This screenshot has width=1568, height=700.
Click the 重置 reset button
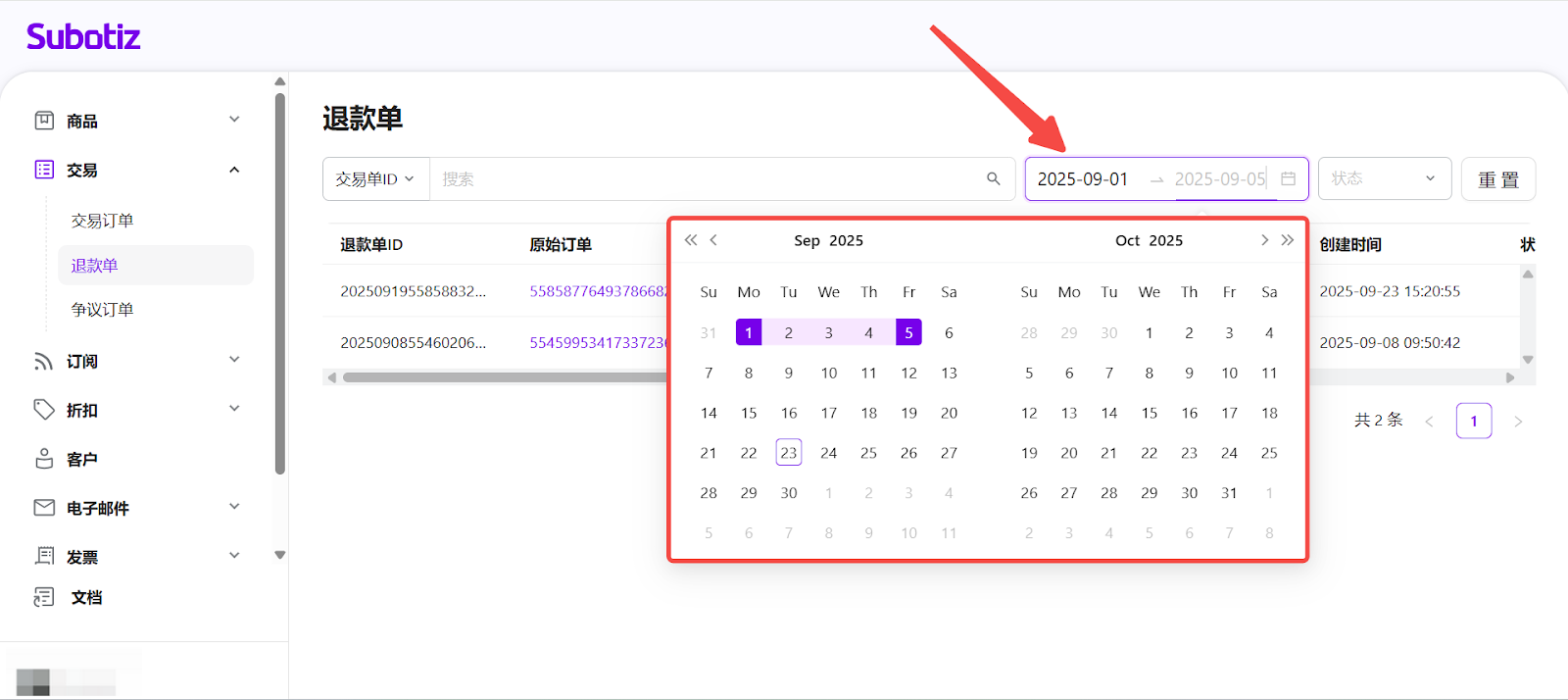point(1497,179)
